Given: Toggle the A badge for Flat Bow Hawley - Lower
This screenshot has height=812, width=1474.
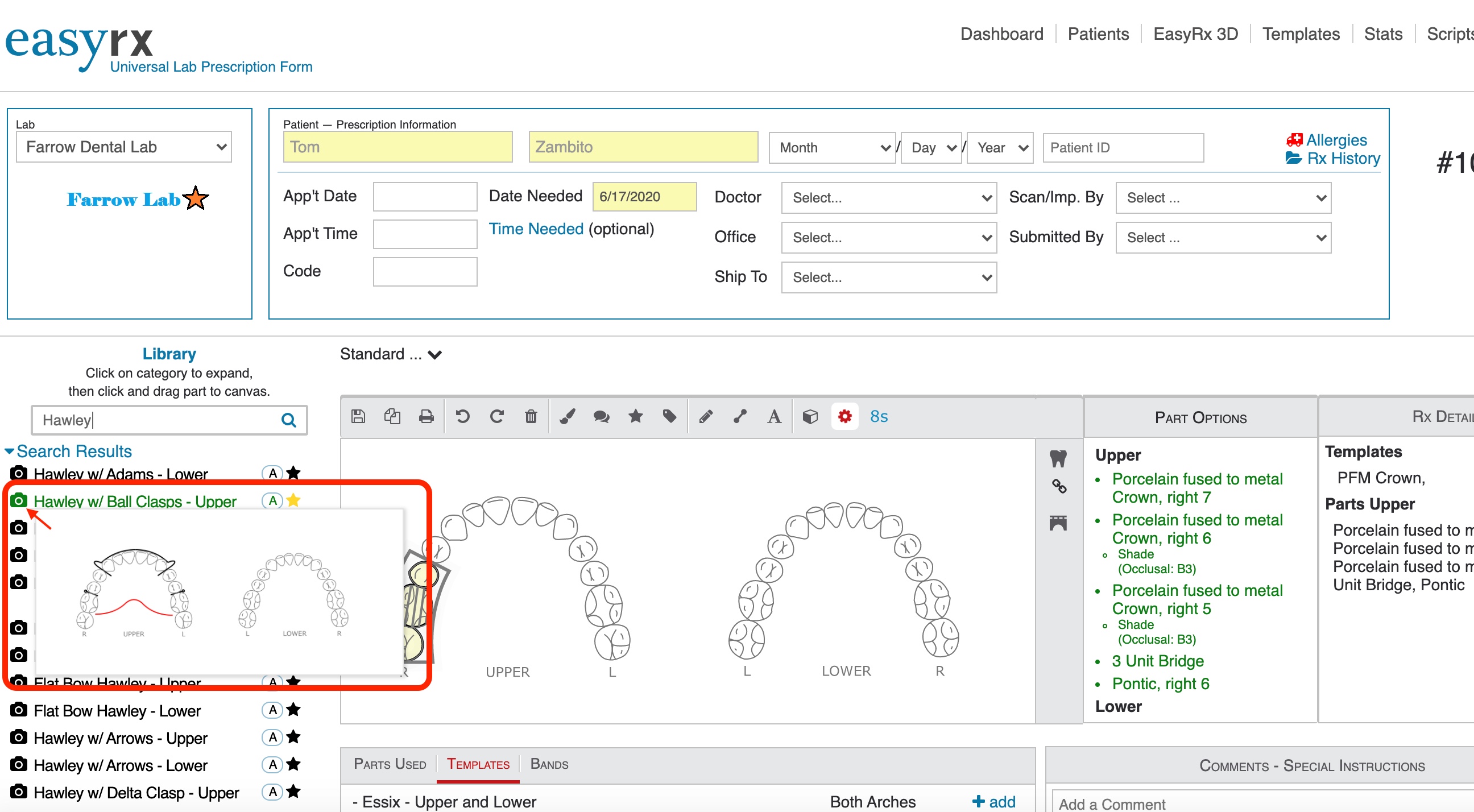Looking at the screenshot, I should click(273, 710).
